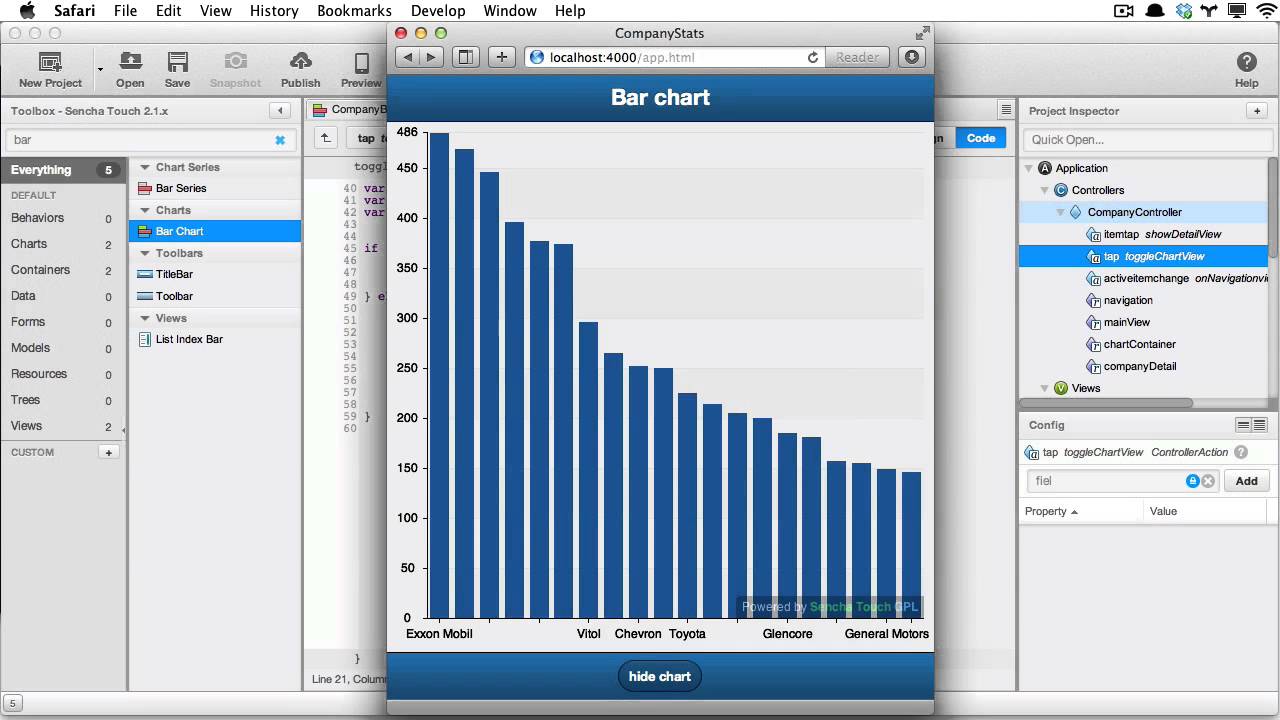Select the List Index Bar component
The width and height of the screenshot is (1280, 720).
215,339
